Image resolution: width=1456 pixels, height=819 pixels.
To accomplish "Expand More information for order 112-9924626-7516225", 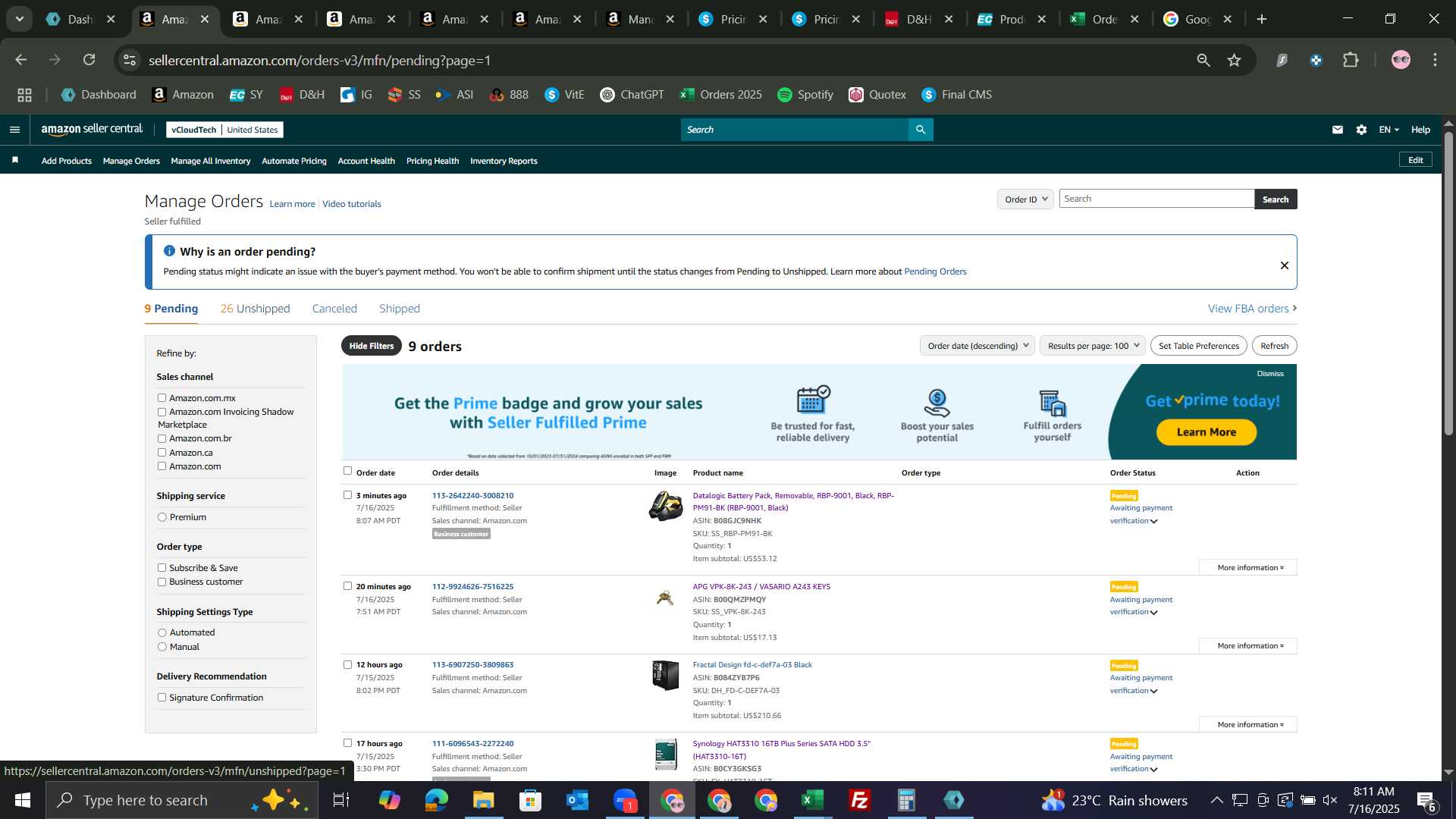I will coord(1248,646).
